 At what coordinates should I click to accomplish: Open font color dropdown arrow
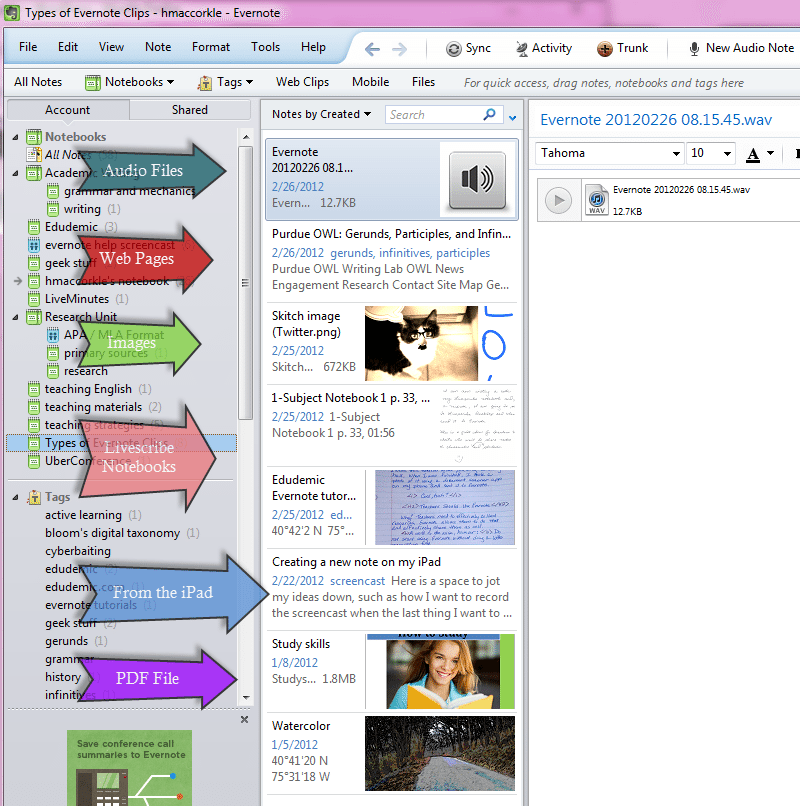click(x=770, y=153)
